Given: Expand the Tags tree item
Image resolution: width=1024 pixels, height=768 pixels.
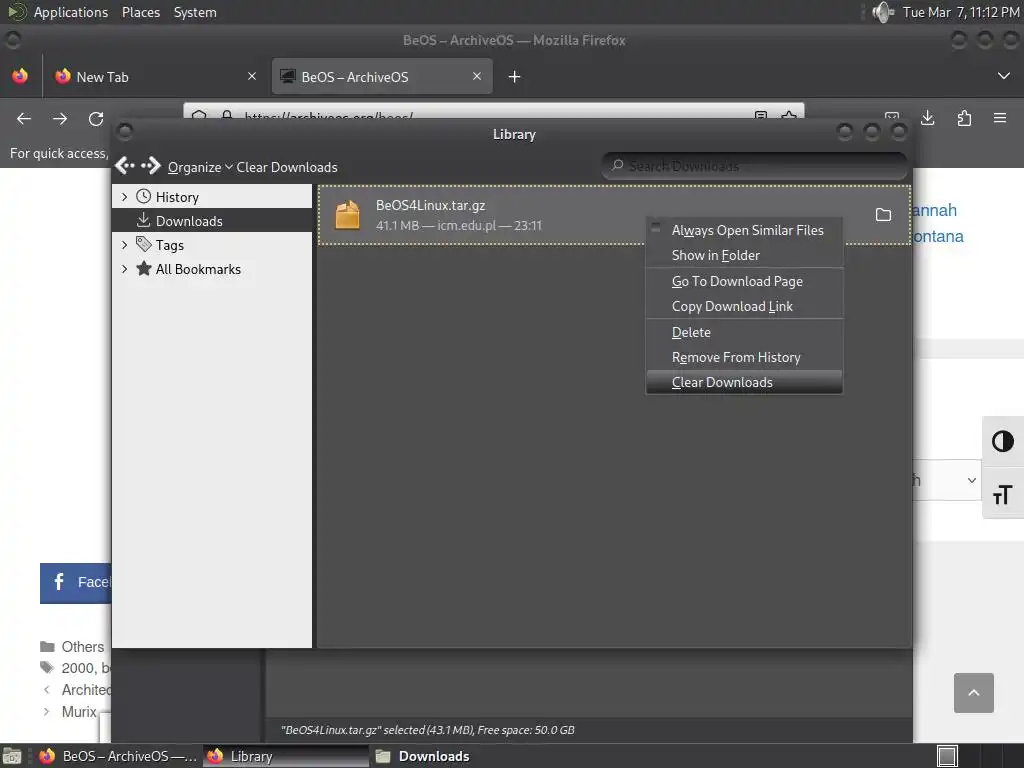Looking at the screenshot, I should pos(125,245).
